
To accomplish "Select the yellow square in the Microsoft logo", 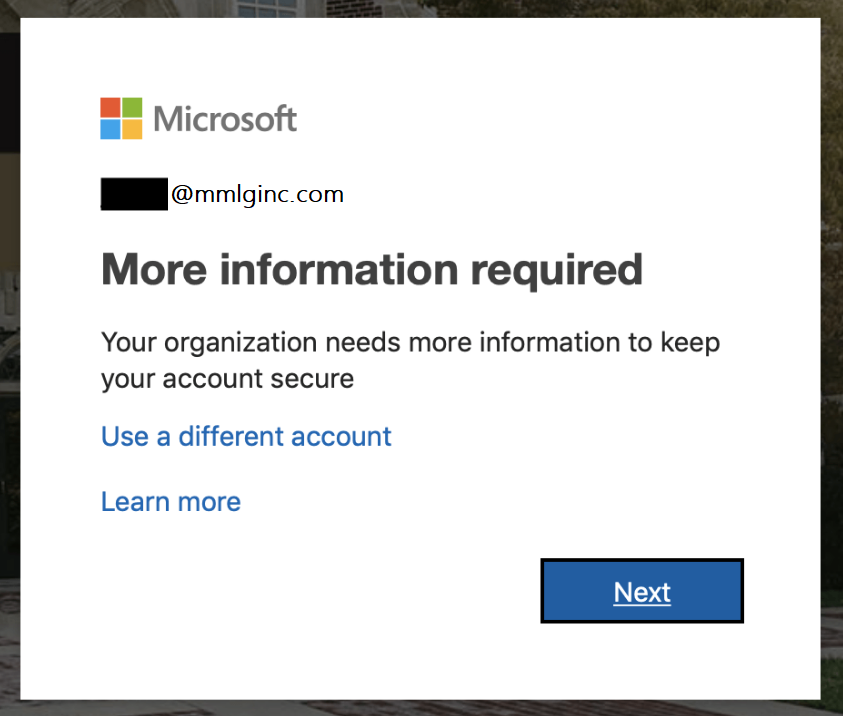I will 131,129.
